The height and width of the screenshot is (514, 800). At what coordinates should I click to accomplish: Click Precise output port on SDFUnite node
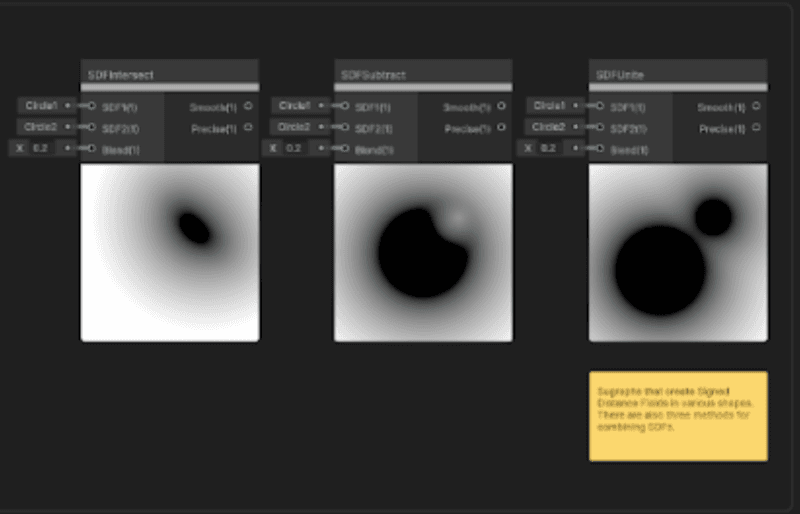(x=756, y=127)
